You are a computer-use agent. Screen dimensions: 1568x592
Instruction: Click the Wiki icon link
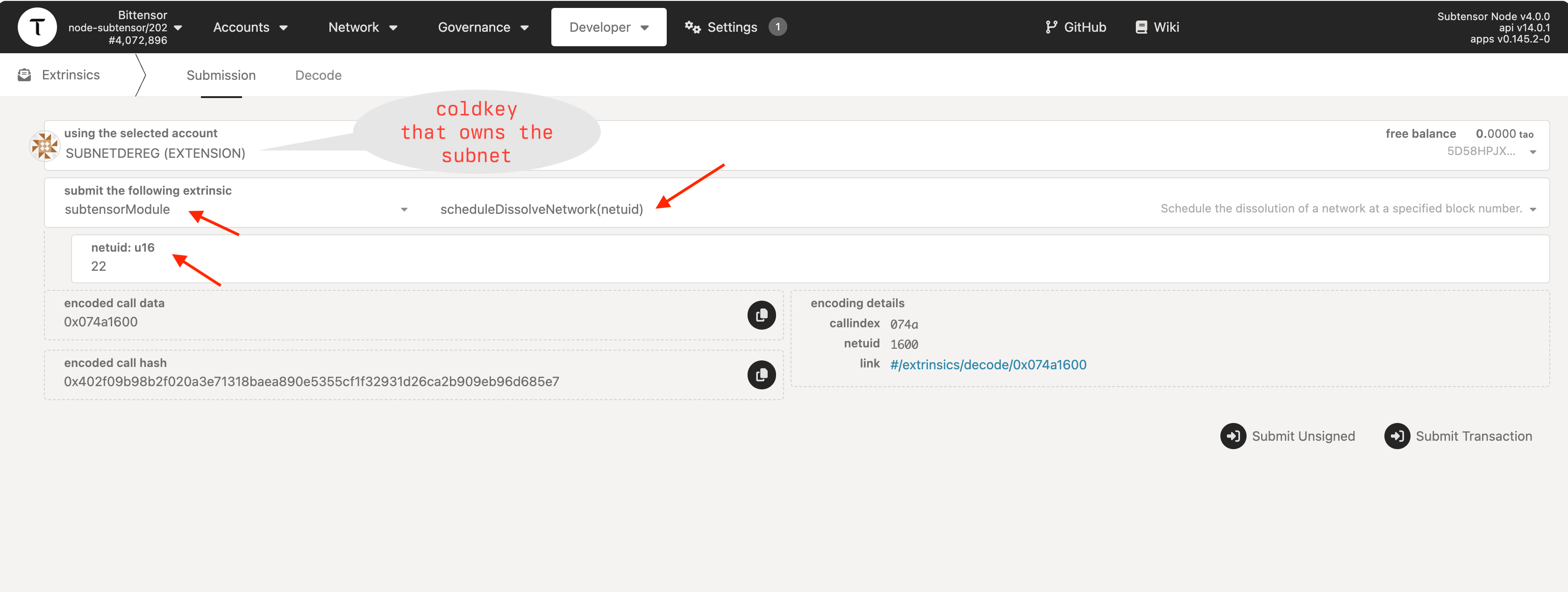(x=1156, y=27)
